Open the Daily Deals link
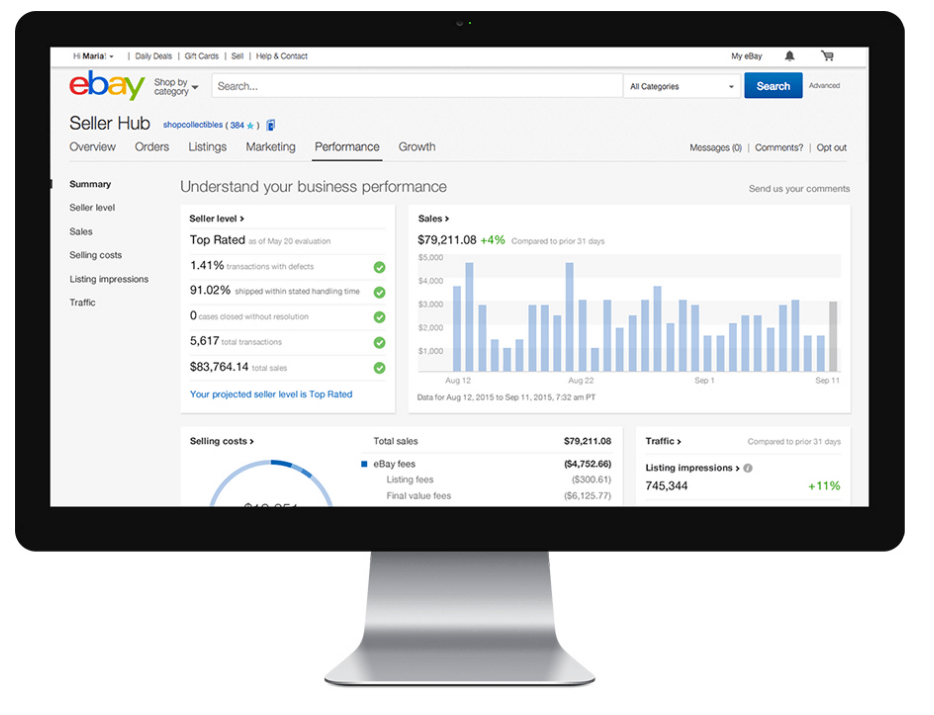The image size is (934, 715). [x=153, y=57]
